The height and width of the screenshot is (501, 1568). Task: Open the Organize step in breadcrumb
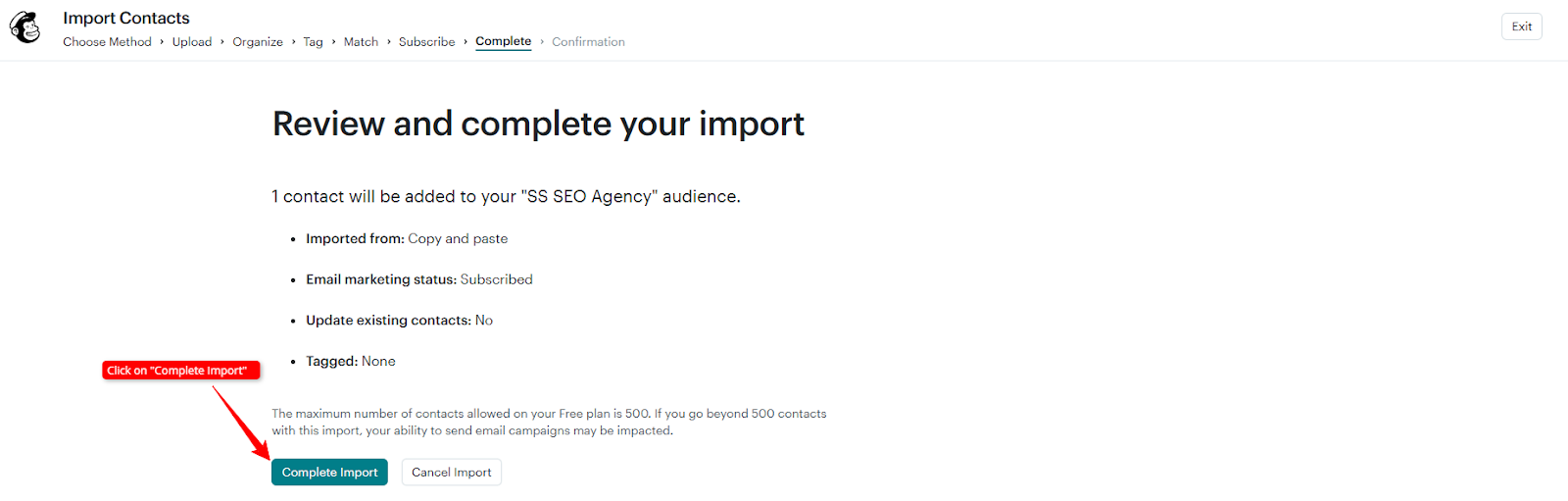click(258, 42)
